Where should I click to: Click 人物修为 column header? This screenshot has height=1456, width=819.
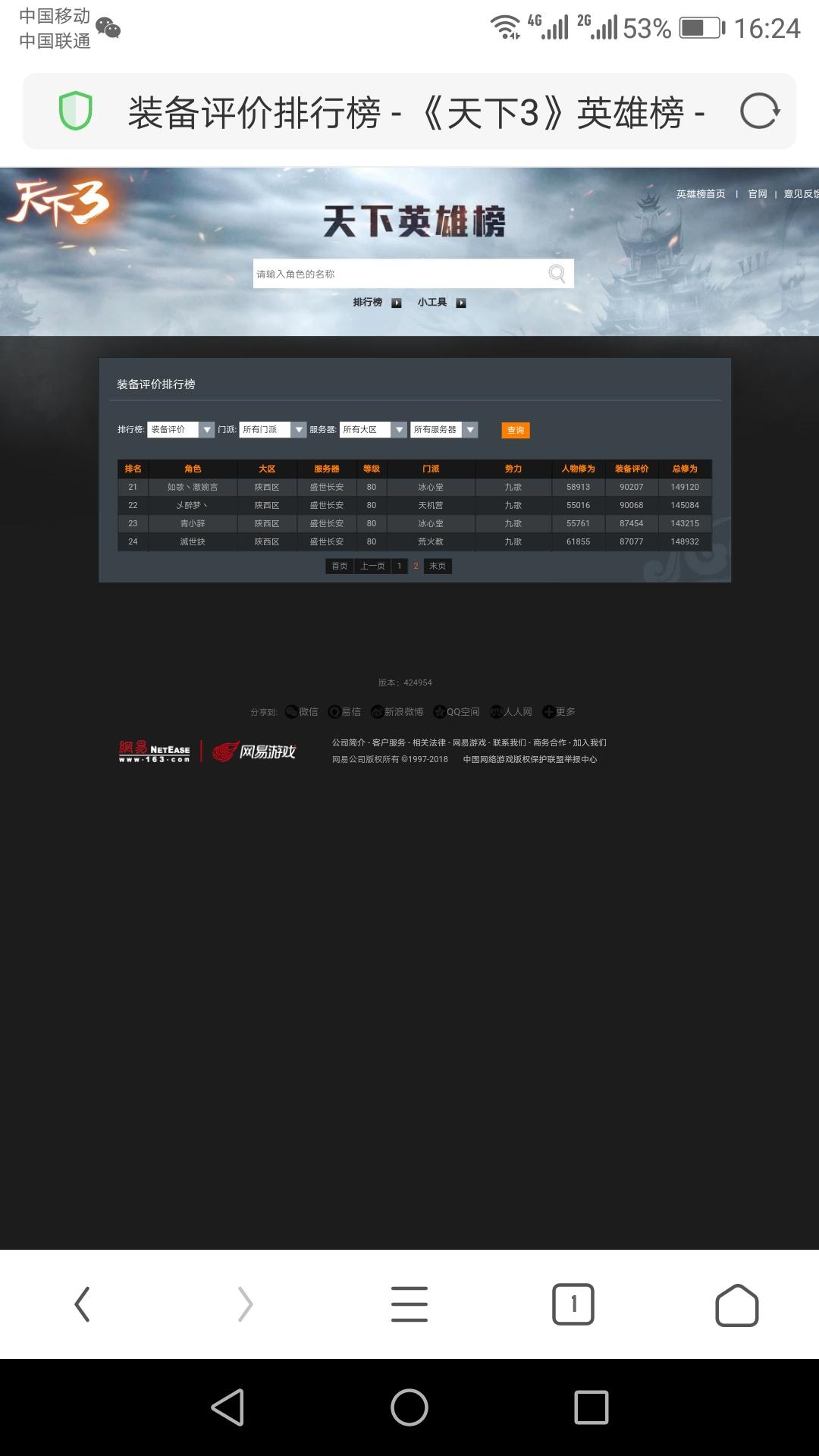click(578, 469)
